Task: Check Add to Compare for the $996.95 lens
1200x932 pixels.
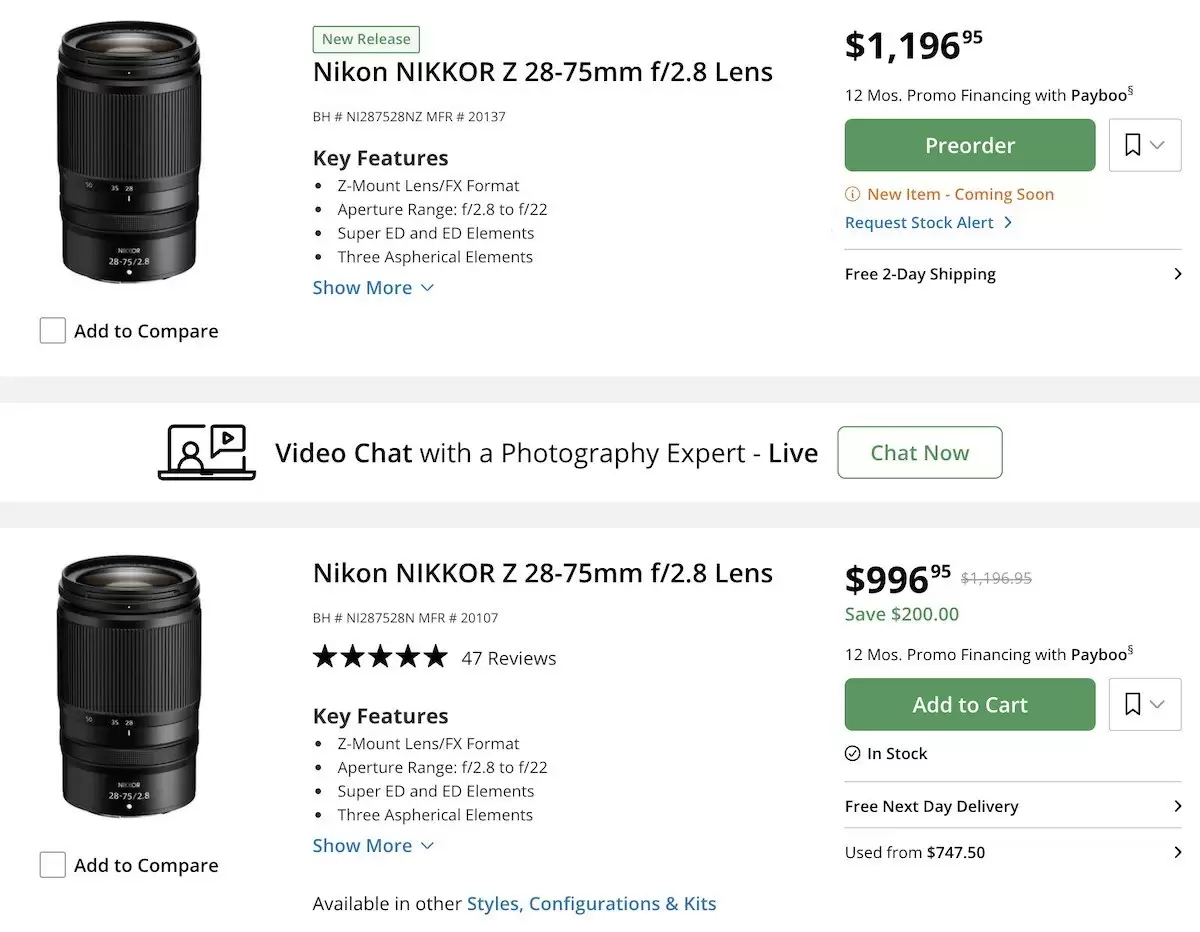Action: [53, 865]
